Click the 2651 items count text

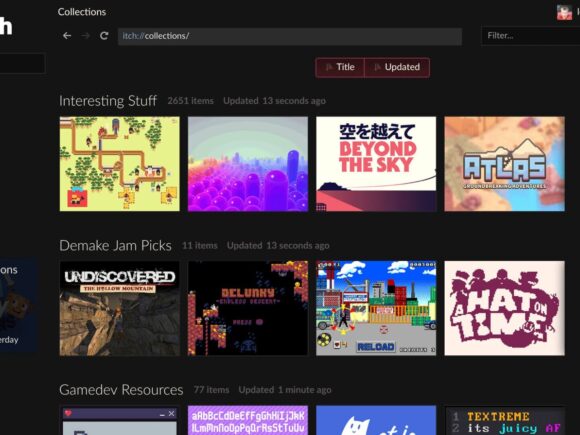190,101
